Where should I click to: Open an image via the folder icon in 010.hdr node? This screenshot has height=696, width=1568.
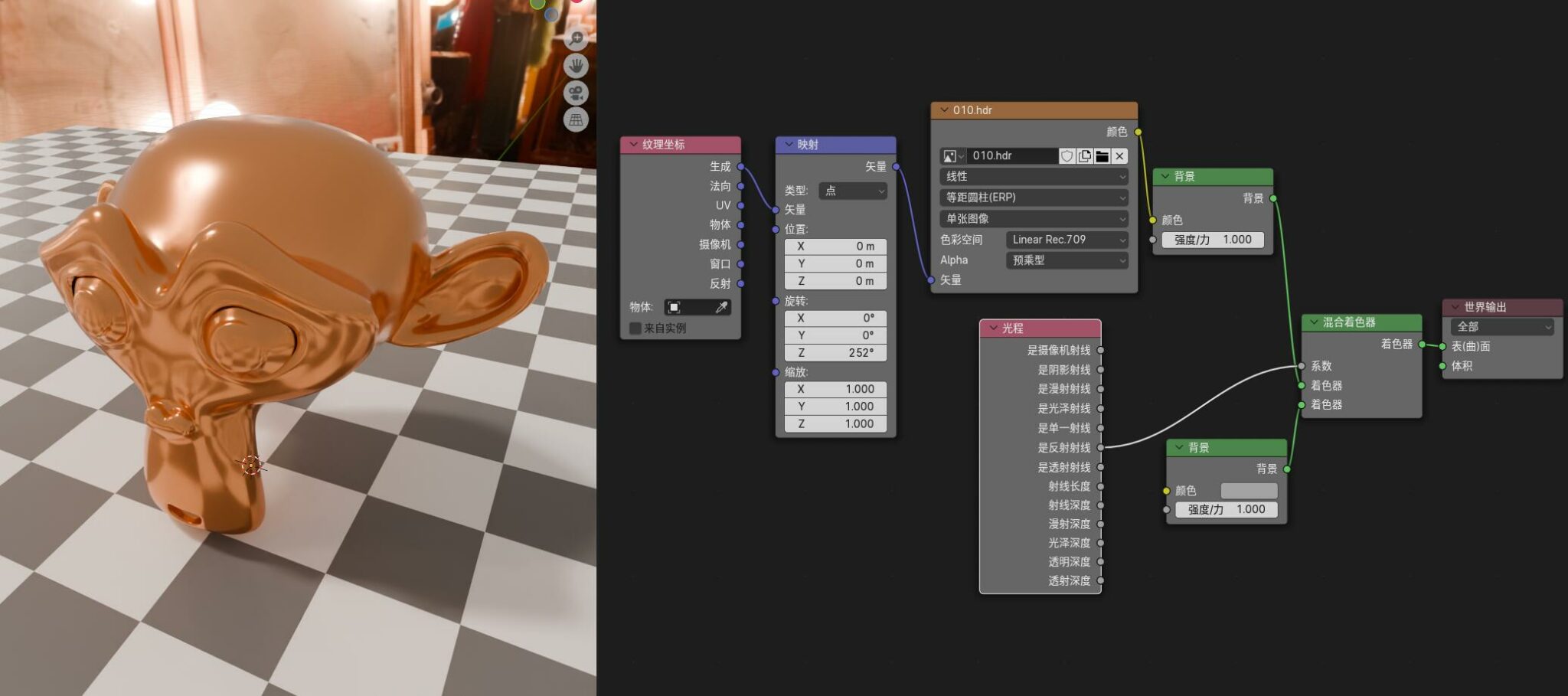tap(1101, 155)
